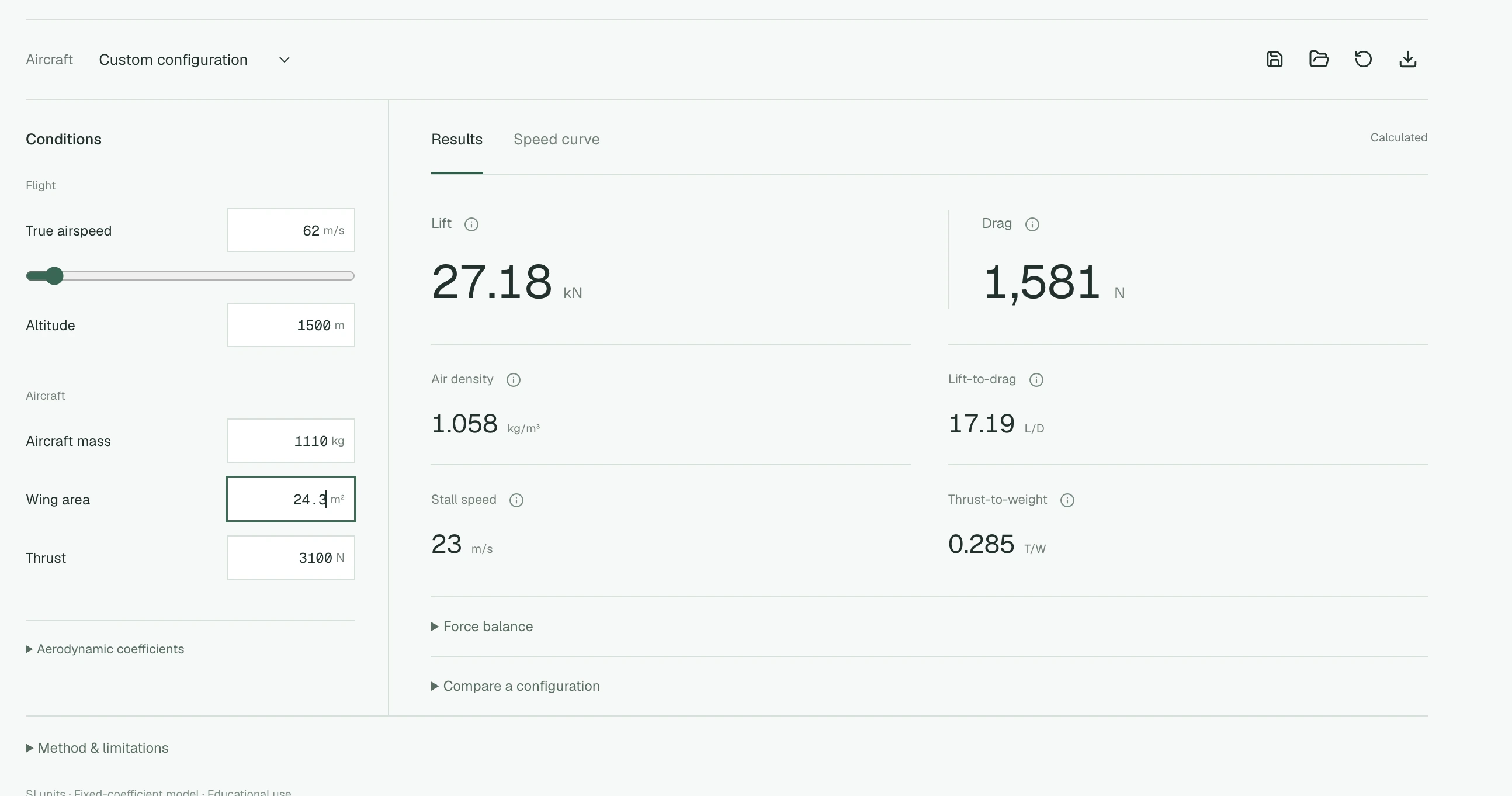Download results using the download icon

[x=1408, y=59]
